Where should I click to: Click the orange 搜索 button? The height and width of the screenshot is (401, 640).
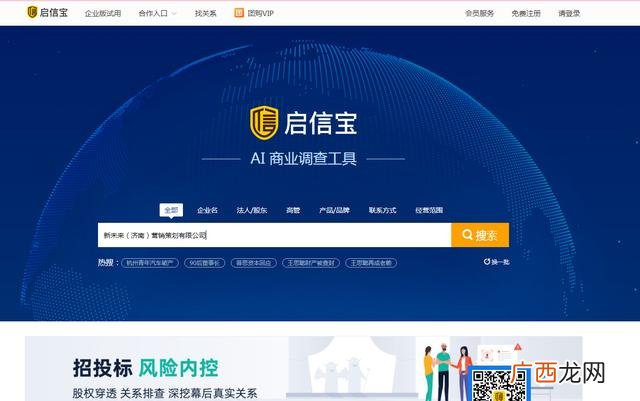(x=480, y=235)
